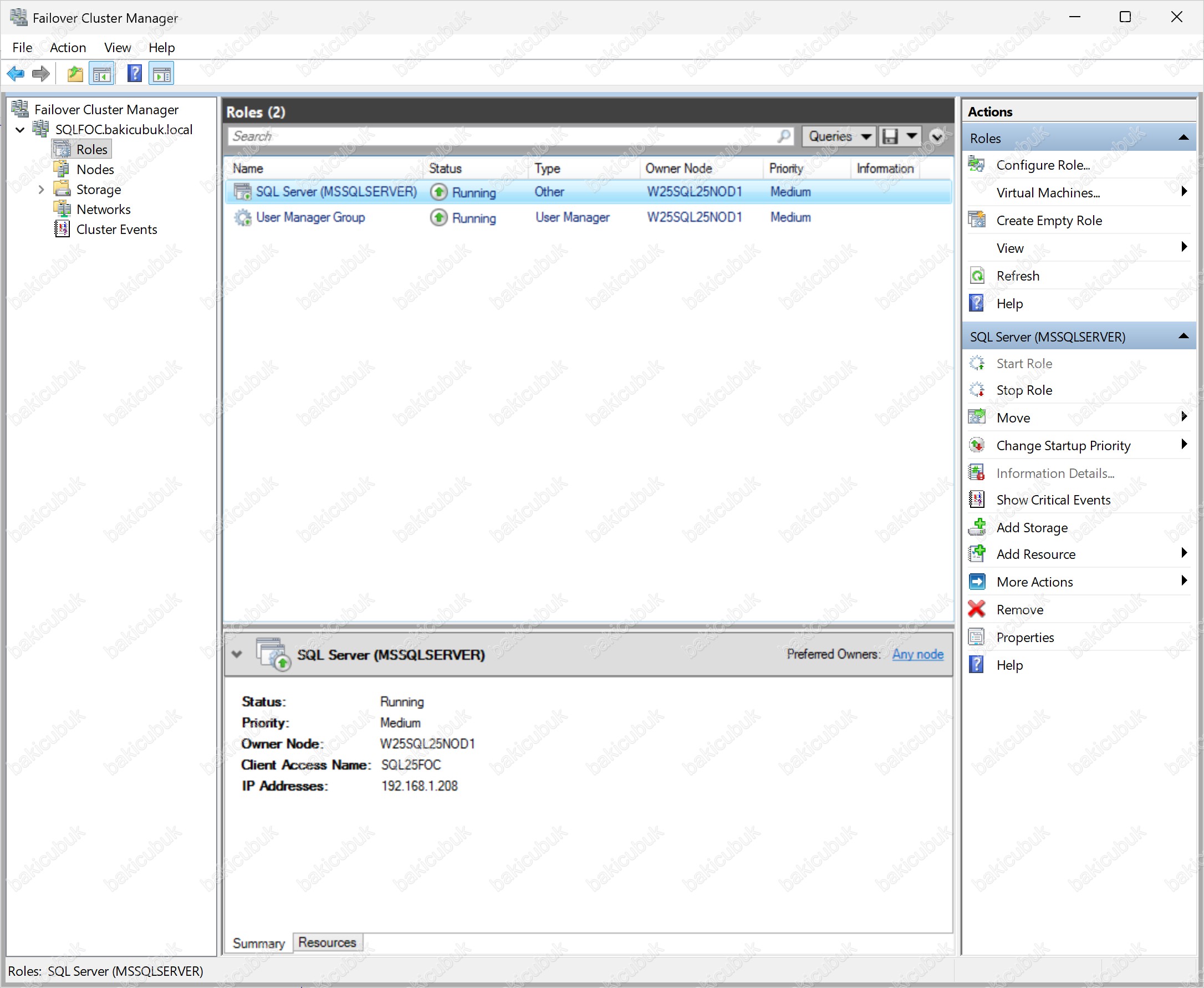Click the Any node link
The height and width of the screenshot is (988, 1204).
point(917,654)
